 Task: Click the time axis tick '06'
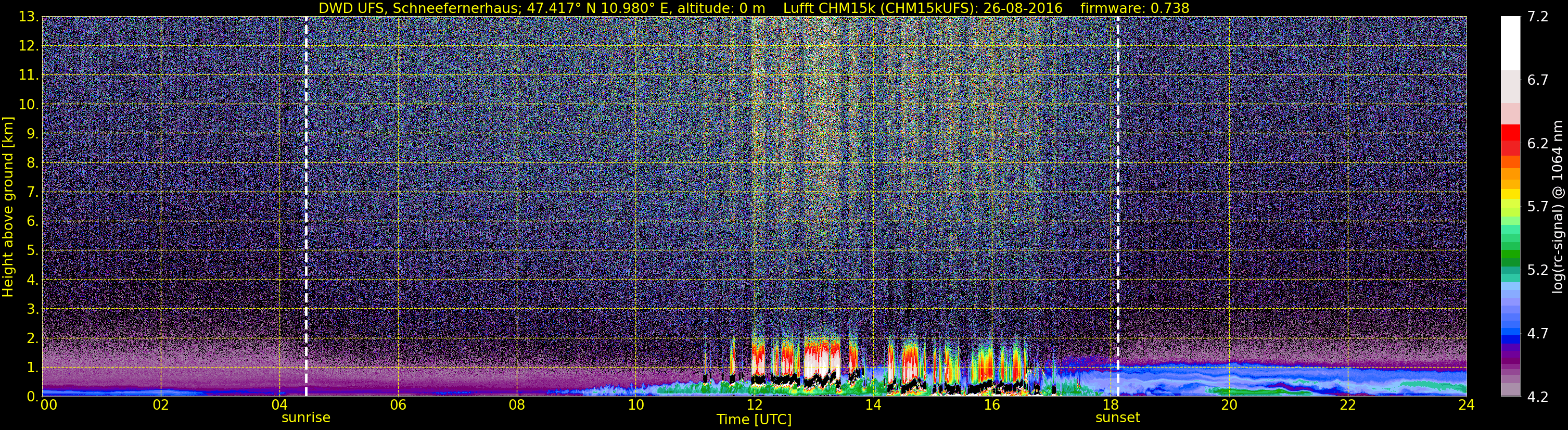pos(398,405)
